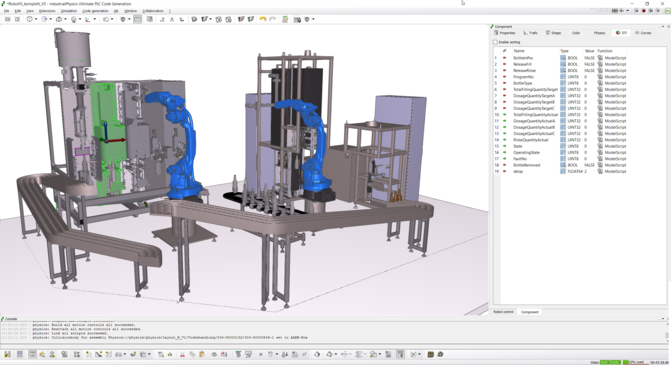671x365 pixels.
Task: Click the red direction arrow of BottleInPos row
Action: click(505, 58)
